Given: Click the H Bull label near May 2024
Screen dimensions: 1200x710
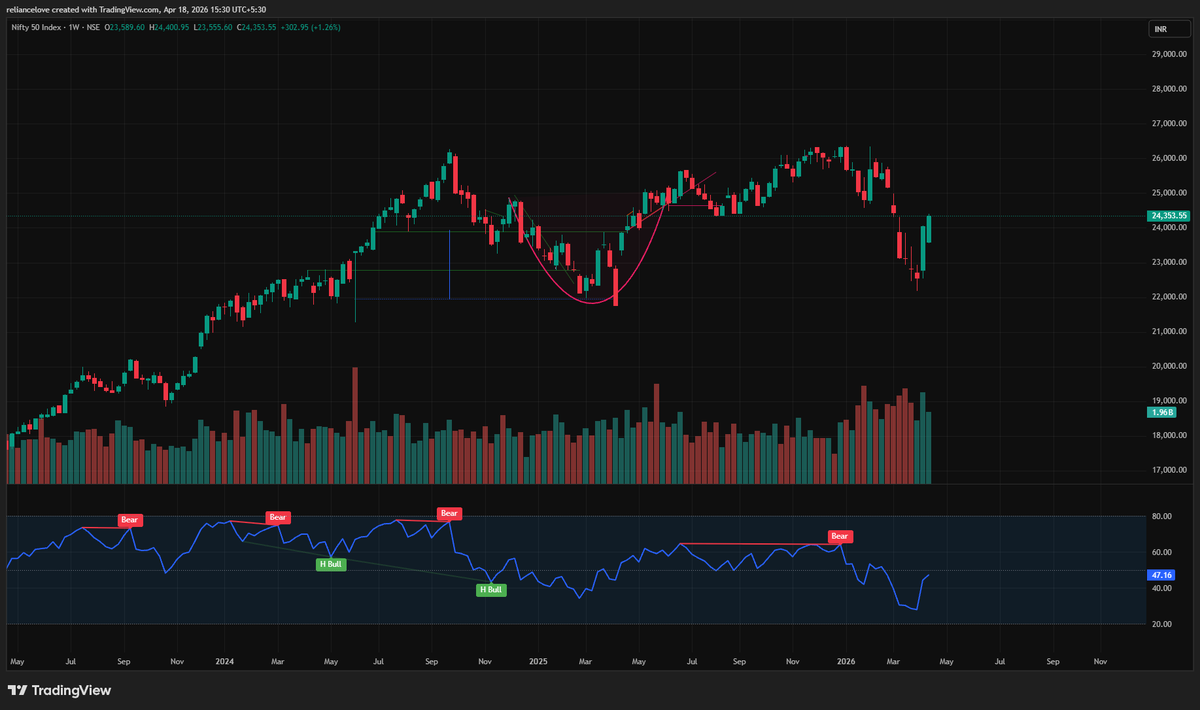Looking at the screenshot, I should click(331, 564).
